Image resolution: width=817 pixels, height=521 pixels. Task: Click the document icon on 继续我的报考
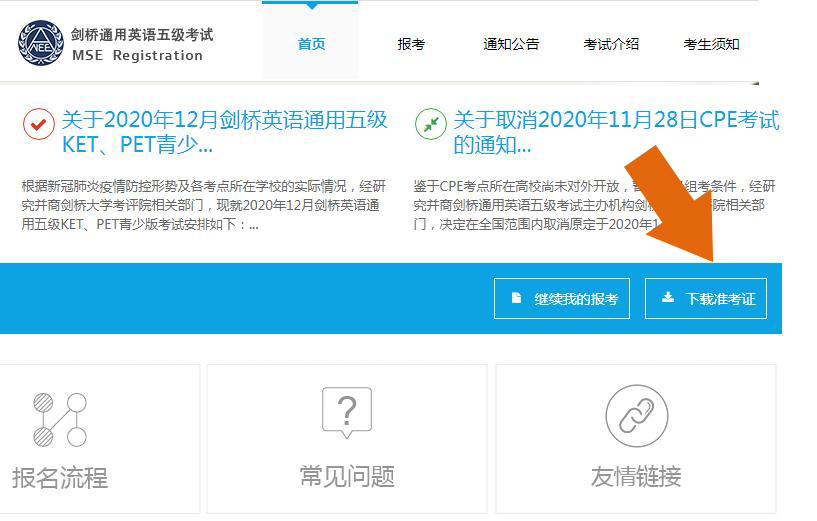[x=516, y=297]
